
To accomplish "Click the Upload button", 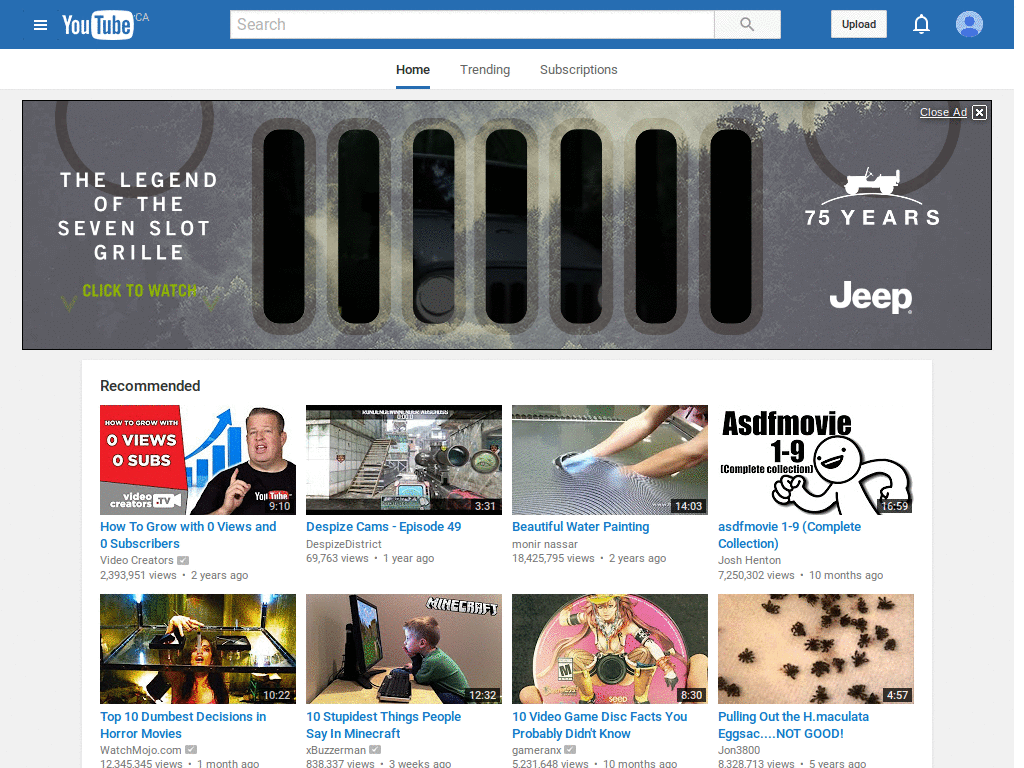I will (x=858, y=25).
